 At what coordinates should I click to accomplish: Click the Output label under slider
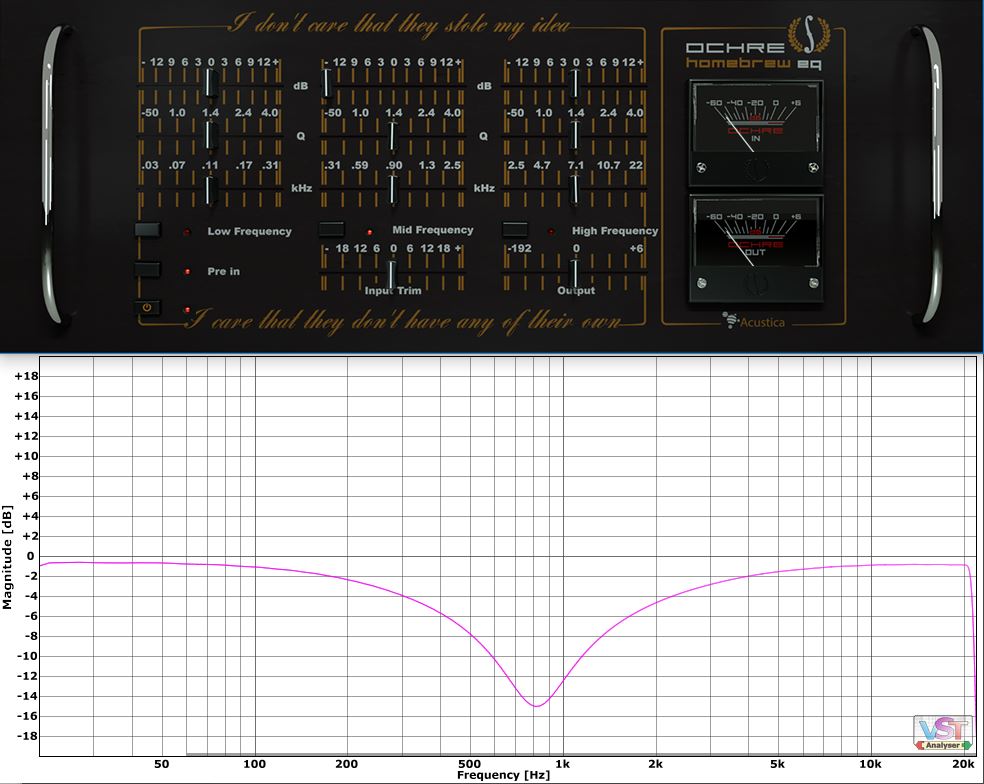(576, 290)
